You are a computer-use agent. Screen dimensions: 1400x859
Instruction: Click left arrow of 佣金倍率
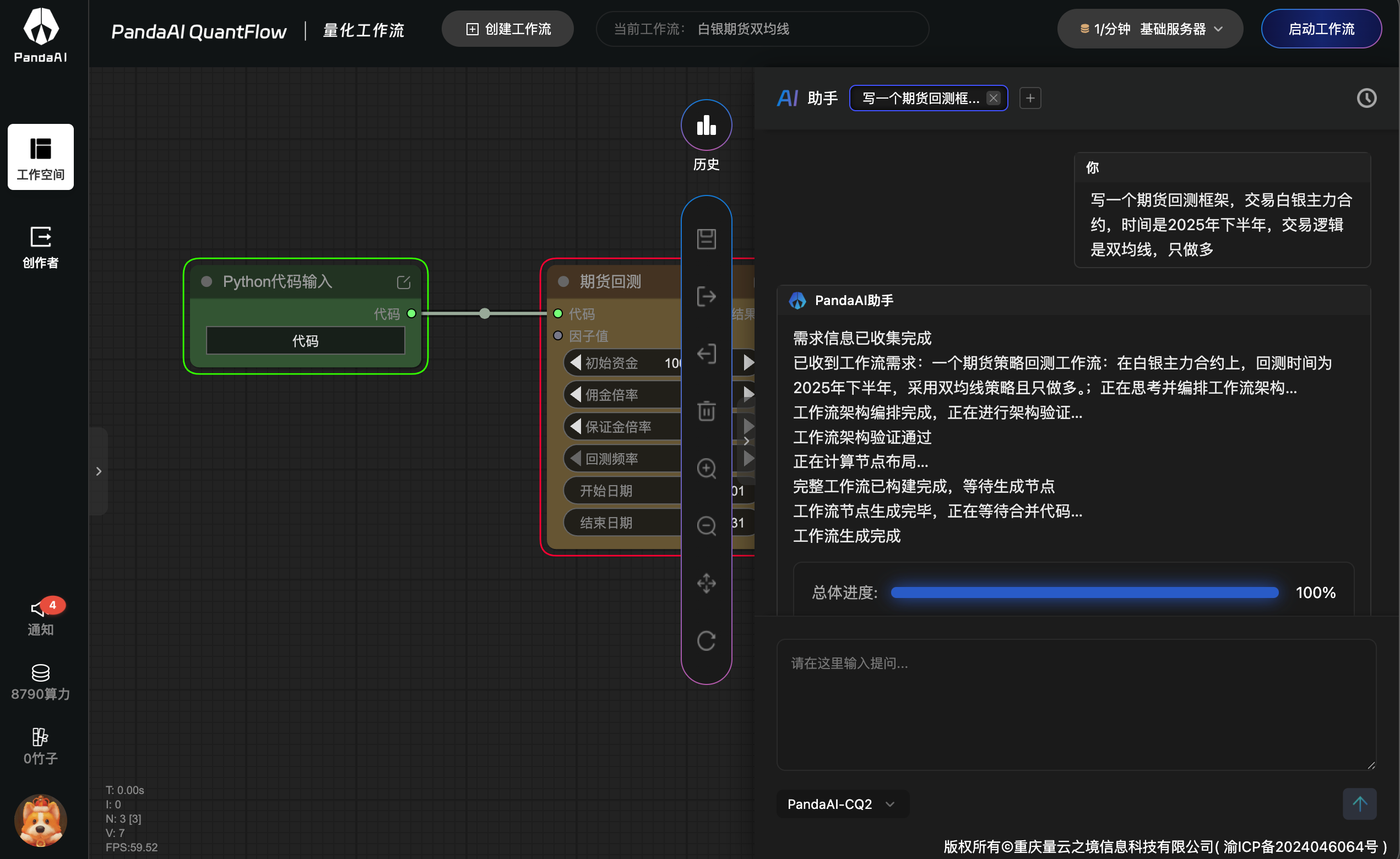coord(576,394)
